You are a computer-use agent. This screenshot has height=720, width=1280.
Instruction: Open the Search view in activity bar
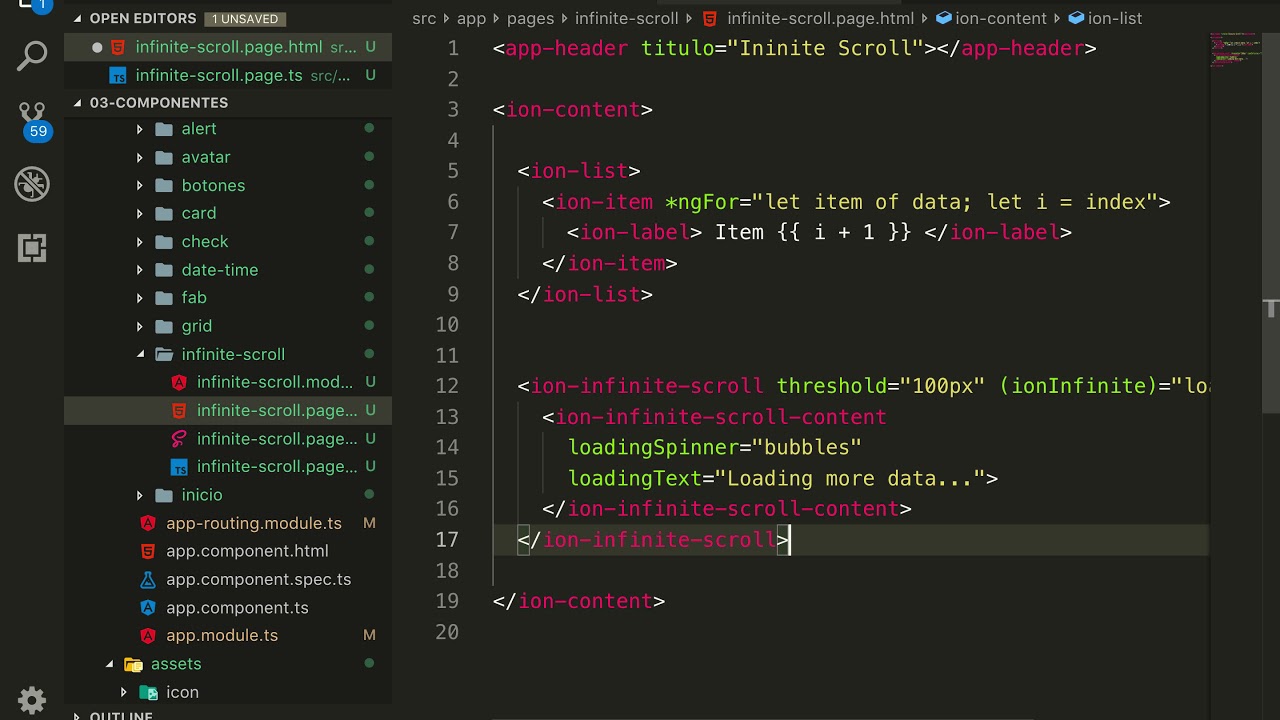coord(32,56)
